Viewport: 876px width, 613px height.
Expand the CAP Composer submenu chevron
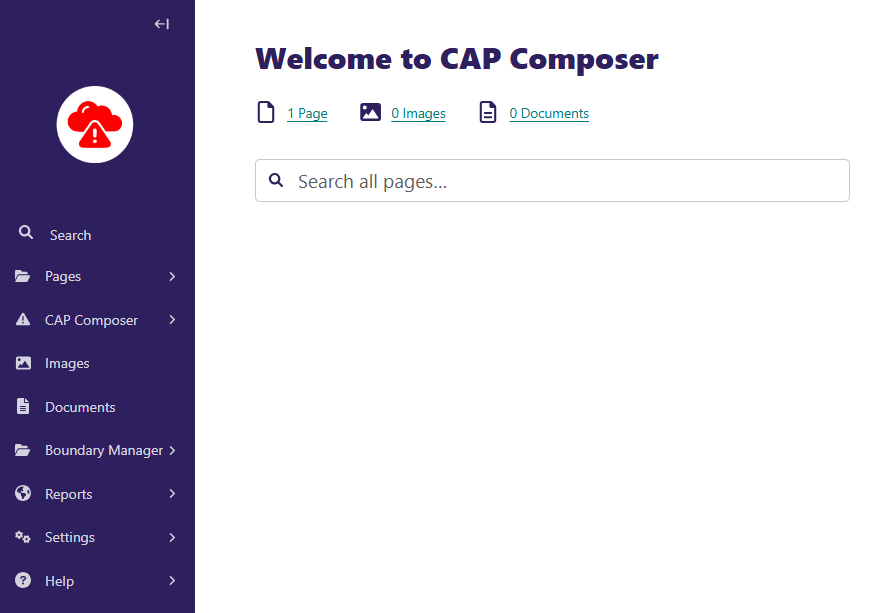[x=172, y=320]
